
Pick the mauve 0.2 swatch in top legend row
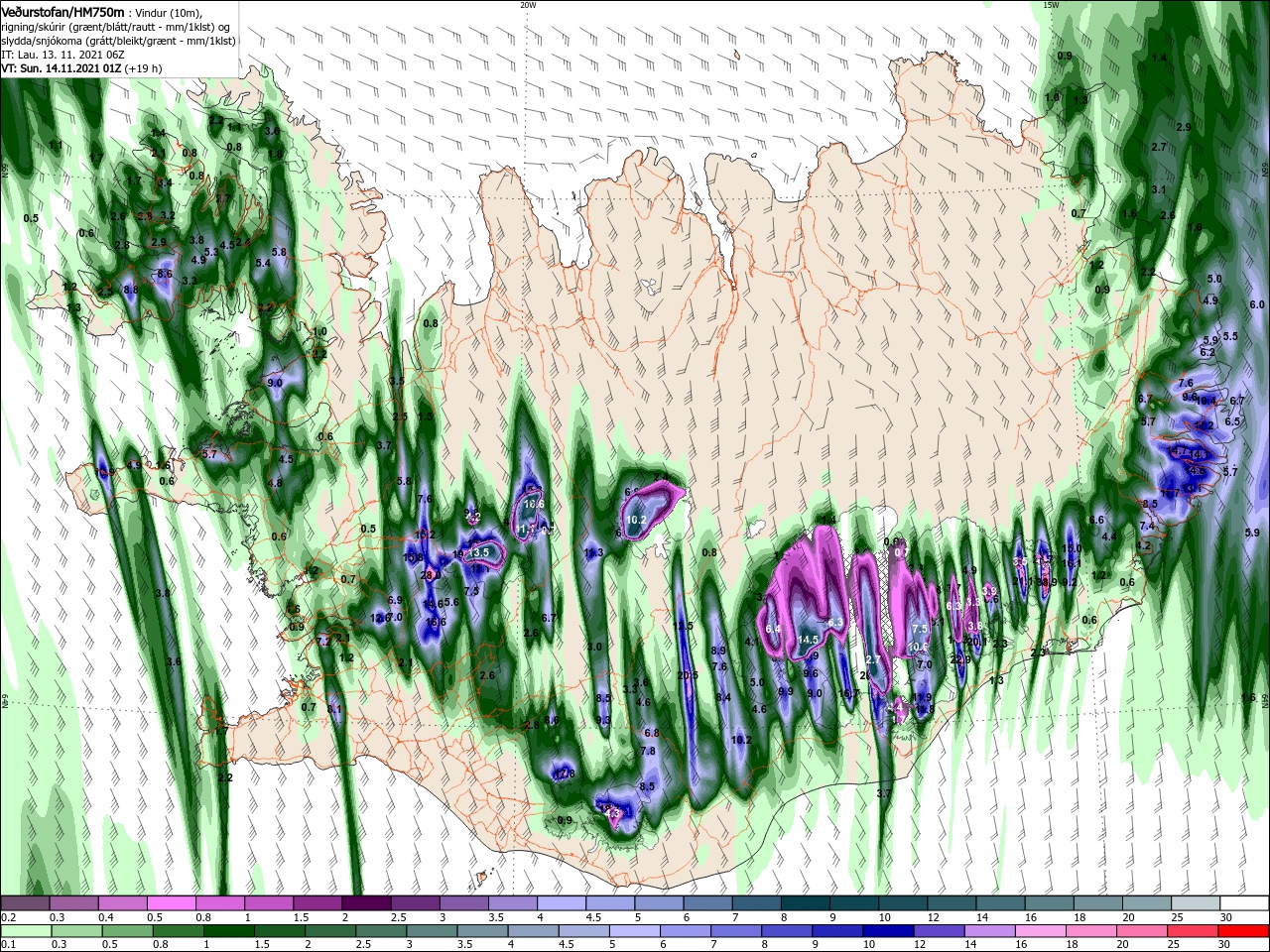[x=24, y=903]
